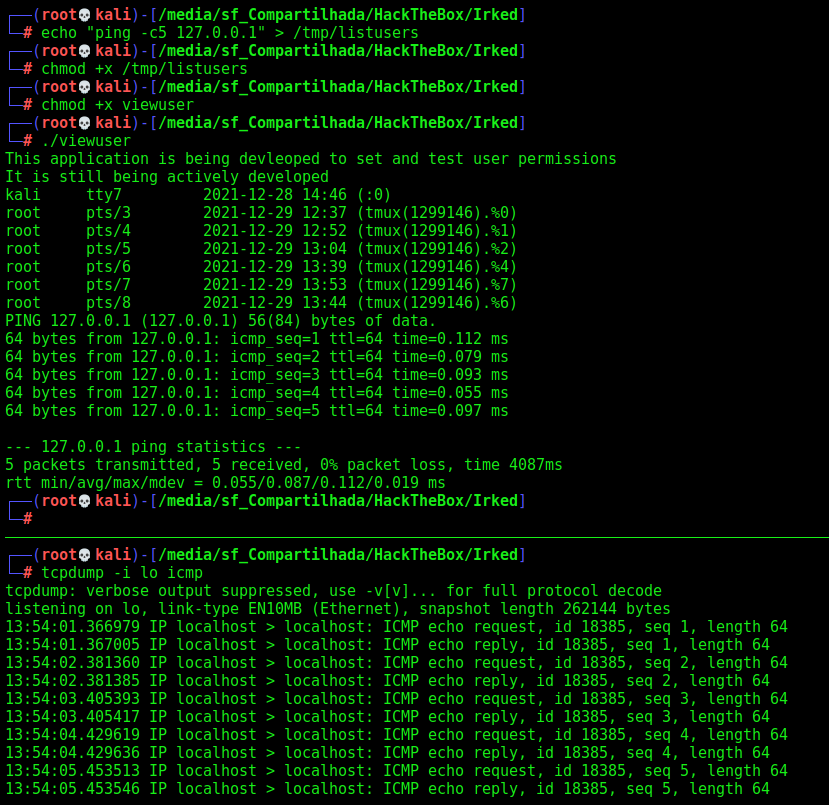Click the line 'This application is being devleoped'
Screen dimensions: 829x805
pos(311,159)
